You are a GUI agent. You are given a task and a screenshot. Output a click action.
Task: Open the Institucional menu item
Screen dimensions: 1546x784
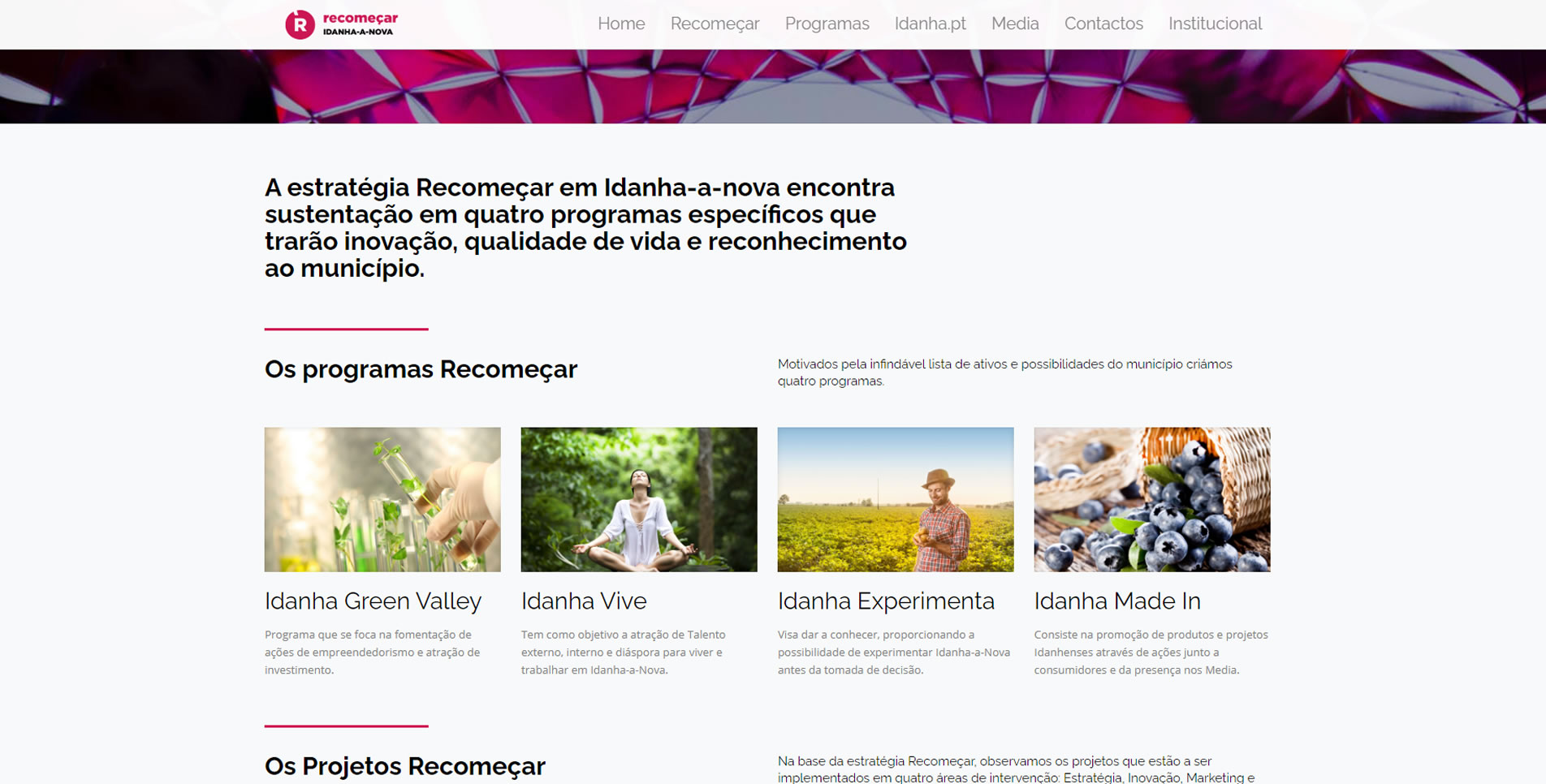[1215, 24]
